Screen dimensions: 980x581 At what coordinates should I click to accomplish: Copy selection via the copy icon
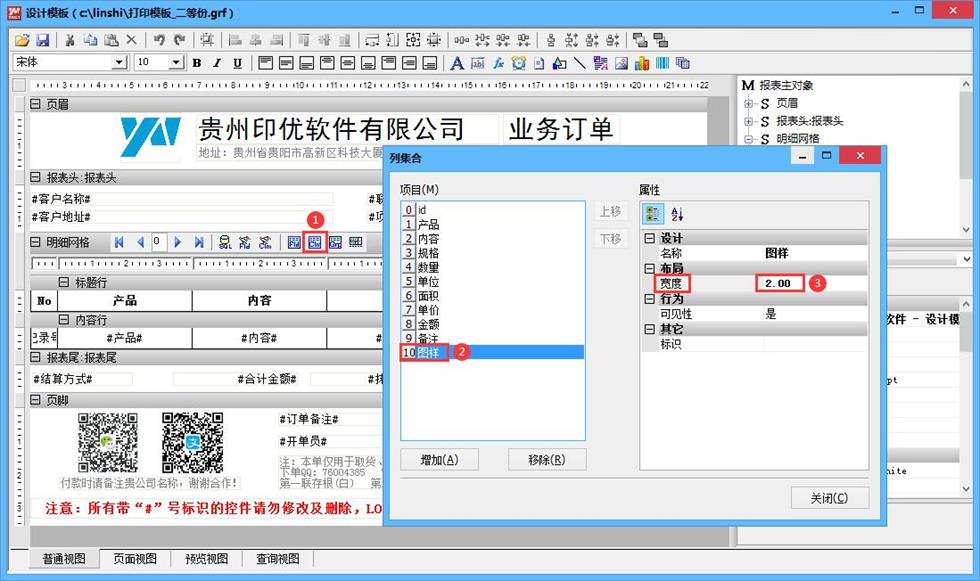(91, 41)
